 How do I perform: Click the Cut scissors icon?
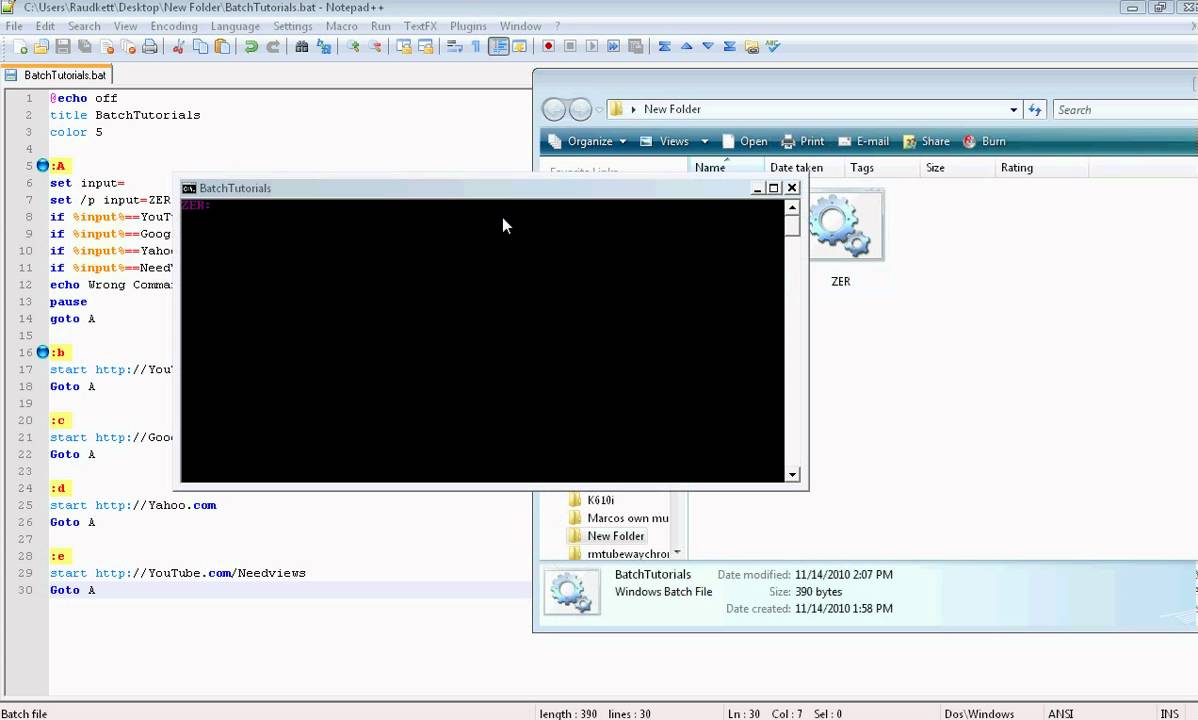pyautogui.click(x=178, y=47)
